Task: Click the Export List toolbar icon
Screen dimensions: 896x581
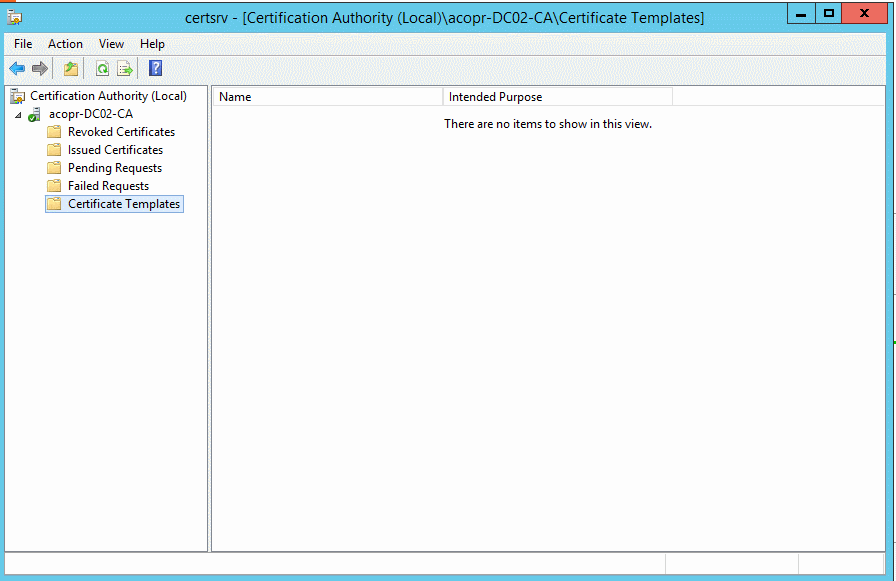Action: point(124,68)
